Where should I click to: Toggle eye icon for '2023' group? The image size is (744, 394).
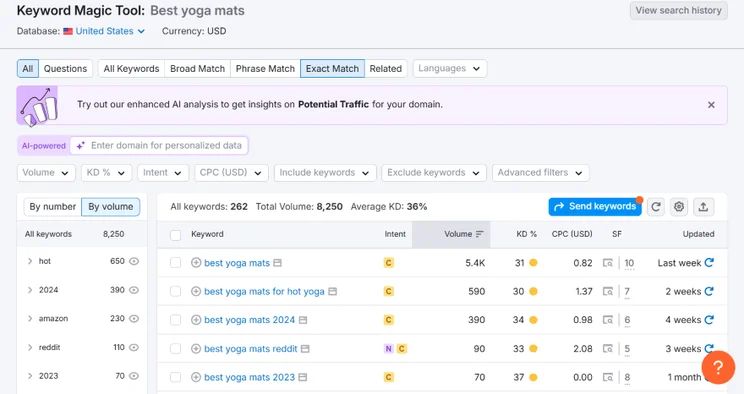pyautogui.click(x=134, y=376)
